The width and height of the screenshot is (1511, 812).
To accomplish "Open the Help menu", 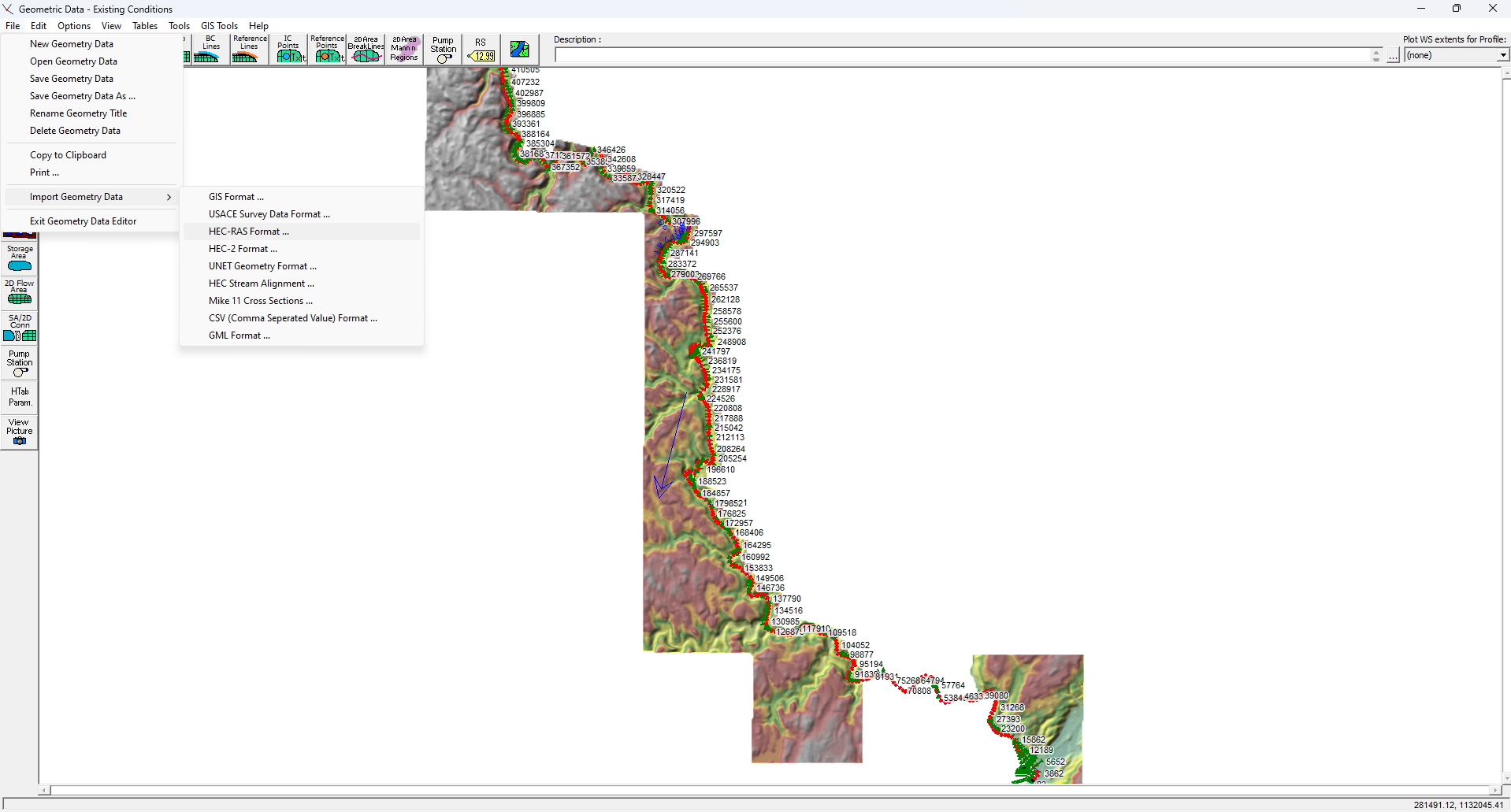I will (x=258, y=26).
